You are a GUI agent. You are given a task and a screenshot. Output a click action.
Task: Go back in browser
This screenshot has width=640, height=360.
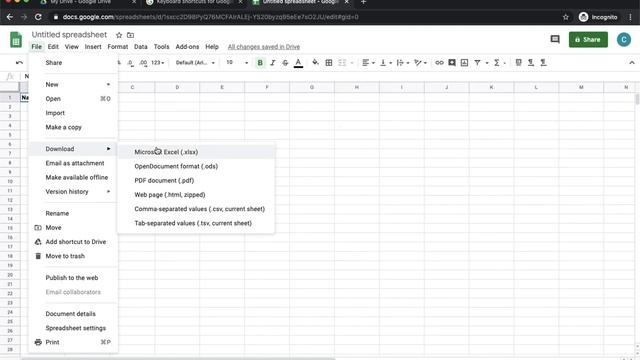[10, 17]
